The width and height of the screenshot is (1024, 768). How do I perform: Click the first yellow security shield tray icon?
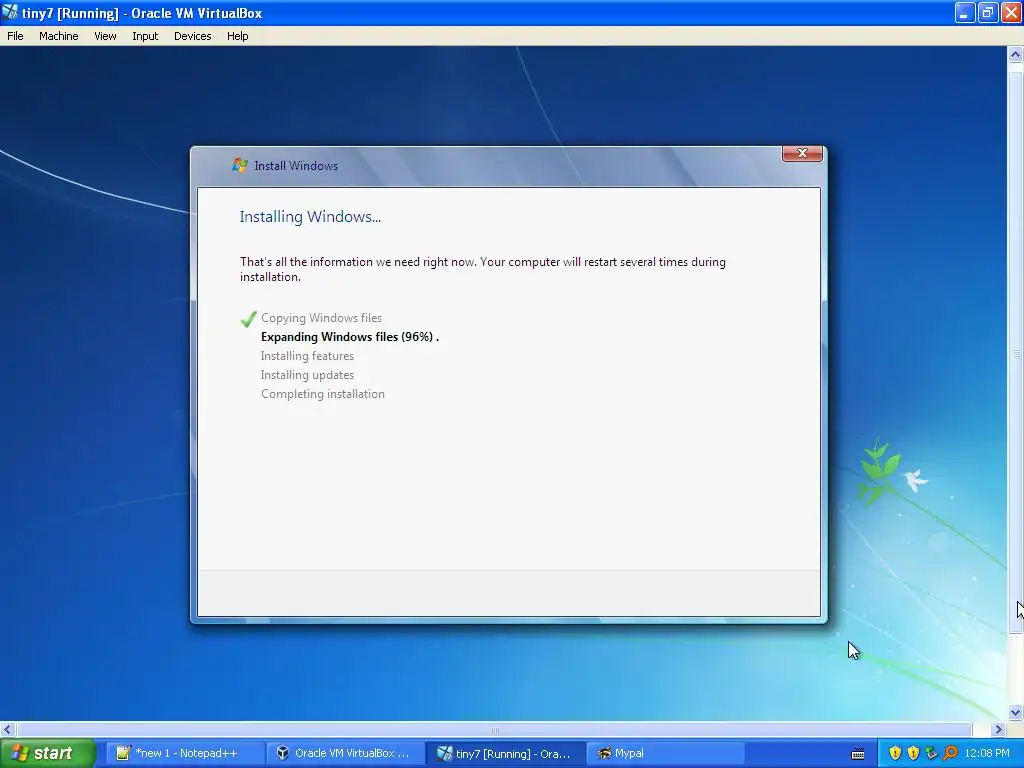click(x=895, y=754)
